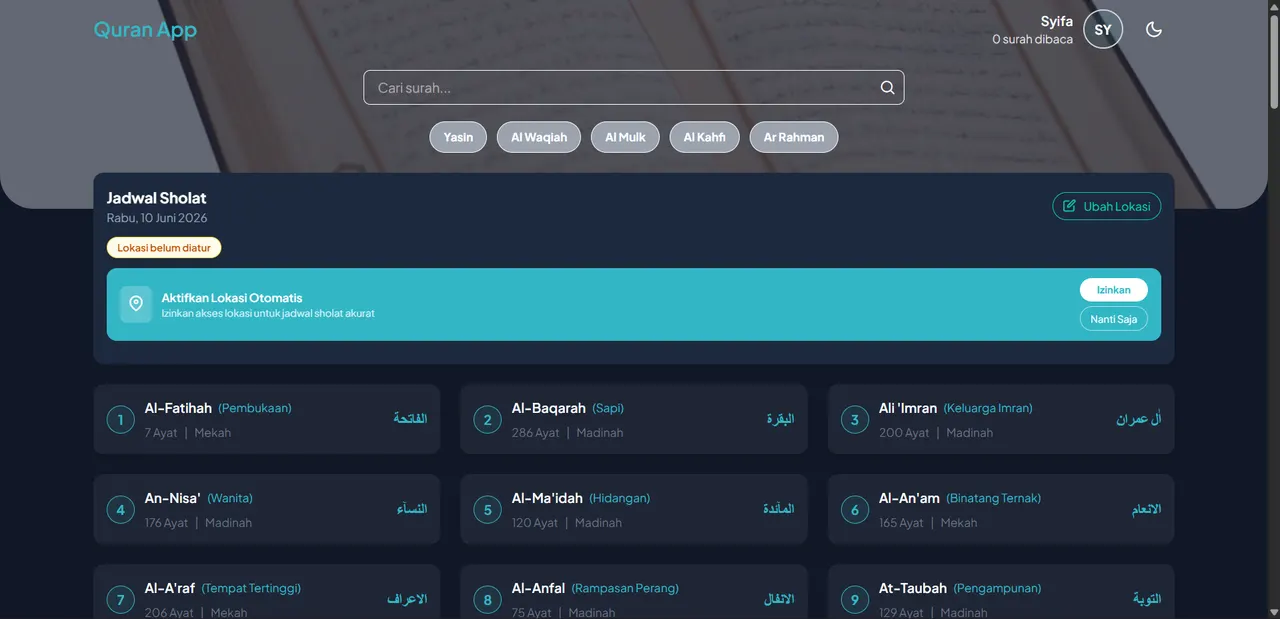
Task: Open the Al-An'am surah title
Action: 909,498
